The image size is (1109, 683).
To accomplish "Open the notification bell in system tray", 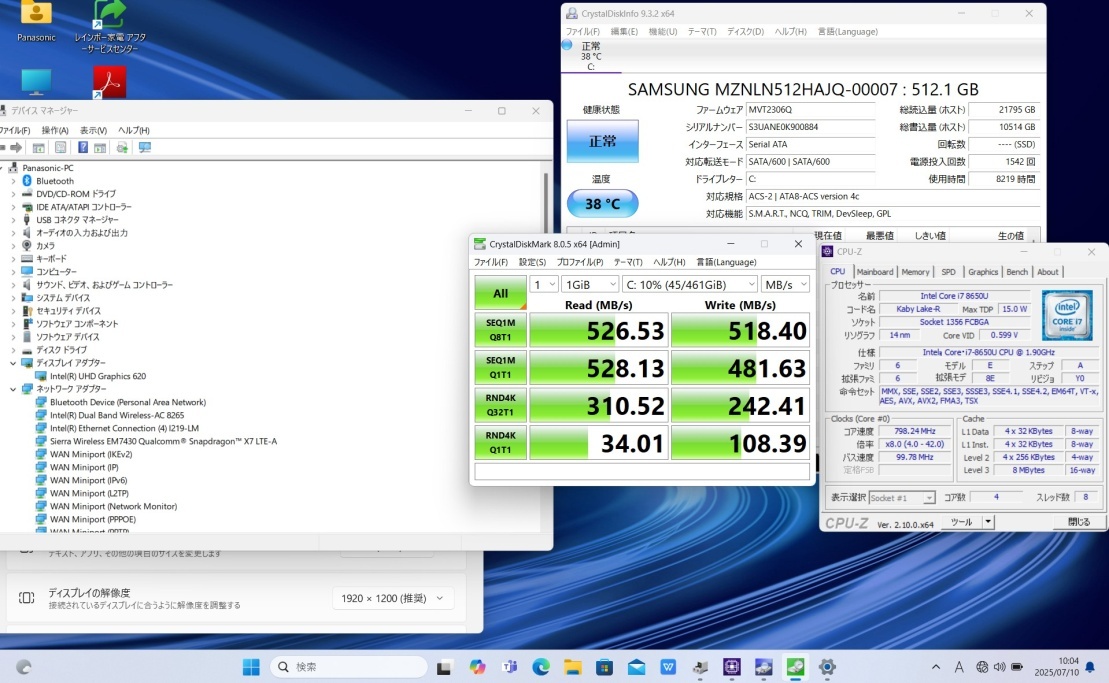I will [1090, 667].
